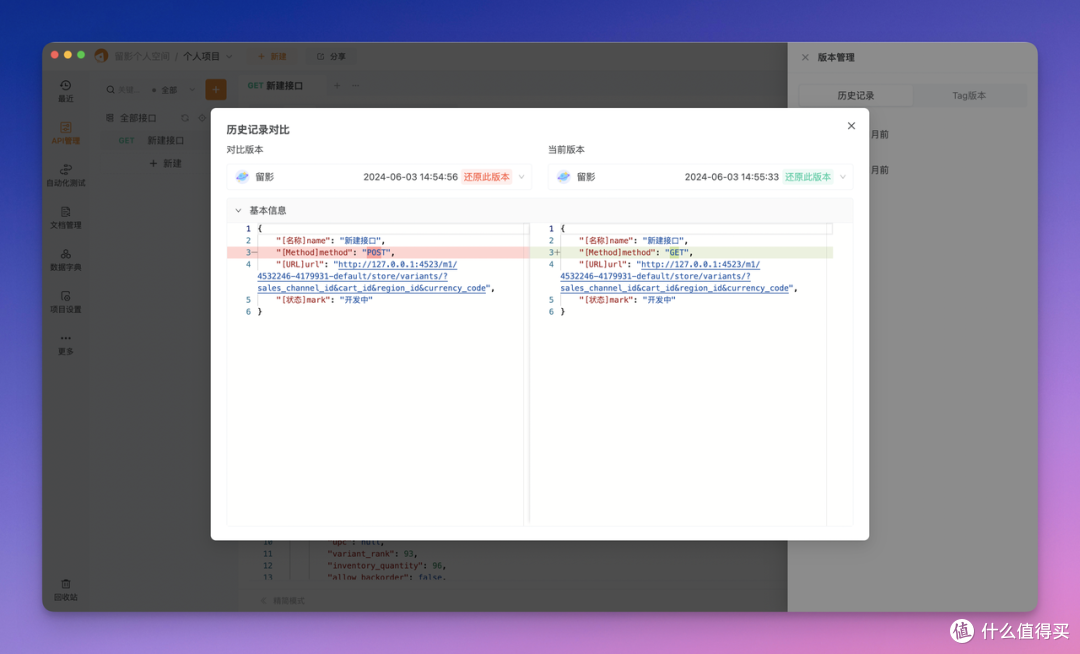Click the highlighted POST value in left pane
Screen dimensions: 1080x654
click(377, 253)
